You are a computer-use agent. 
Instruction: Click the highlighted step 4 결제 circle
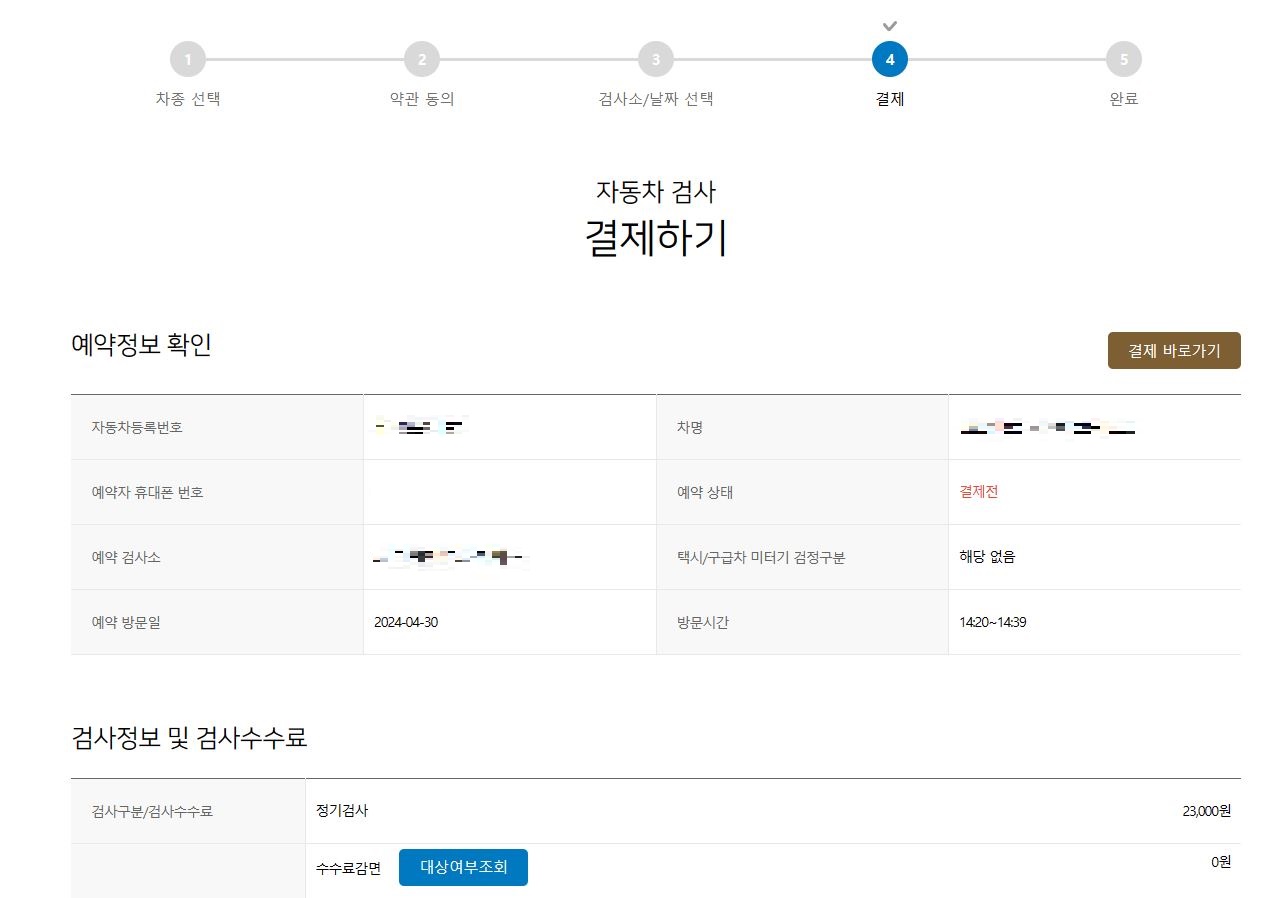click(889, 58)
